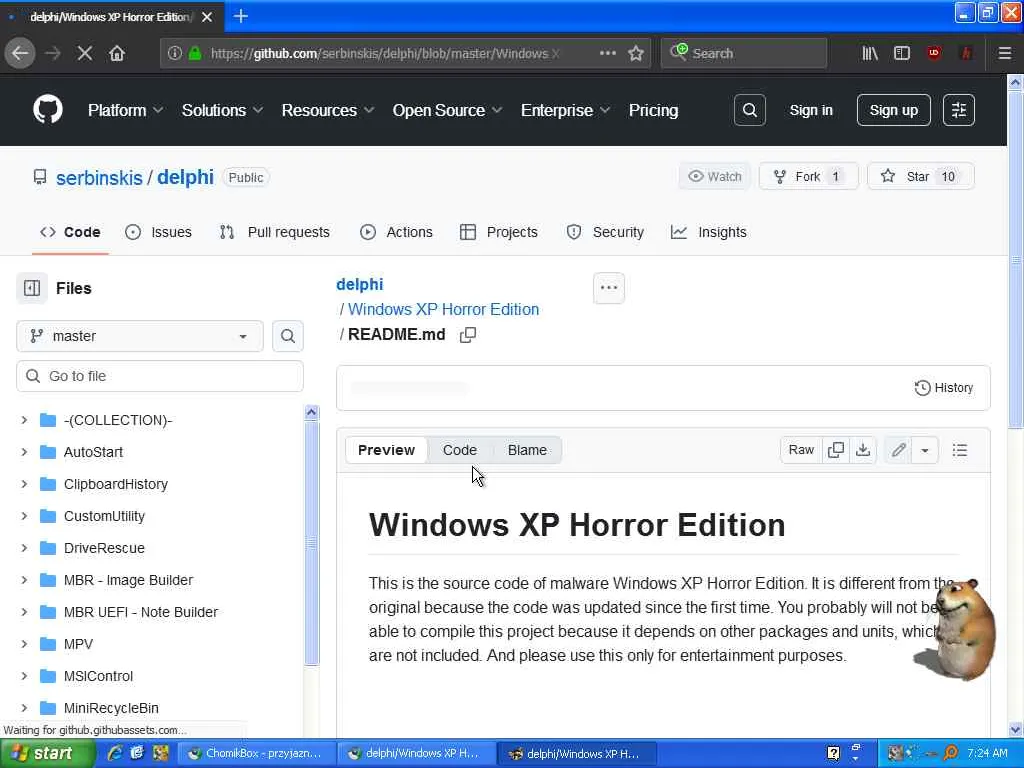Switch to the Issues tab
Viewport: 1024px width, 768px height.
pos(158,232)
